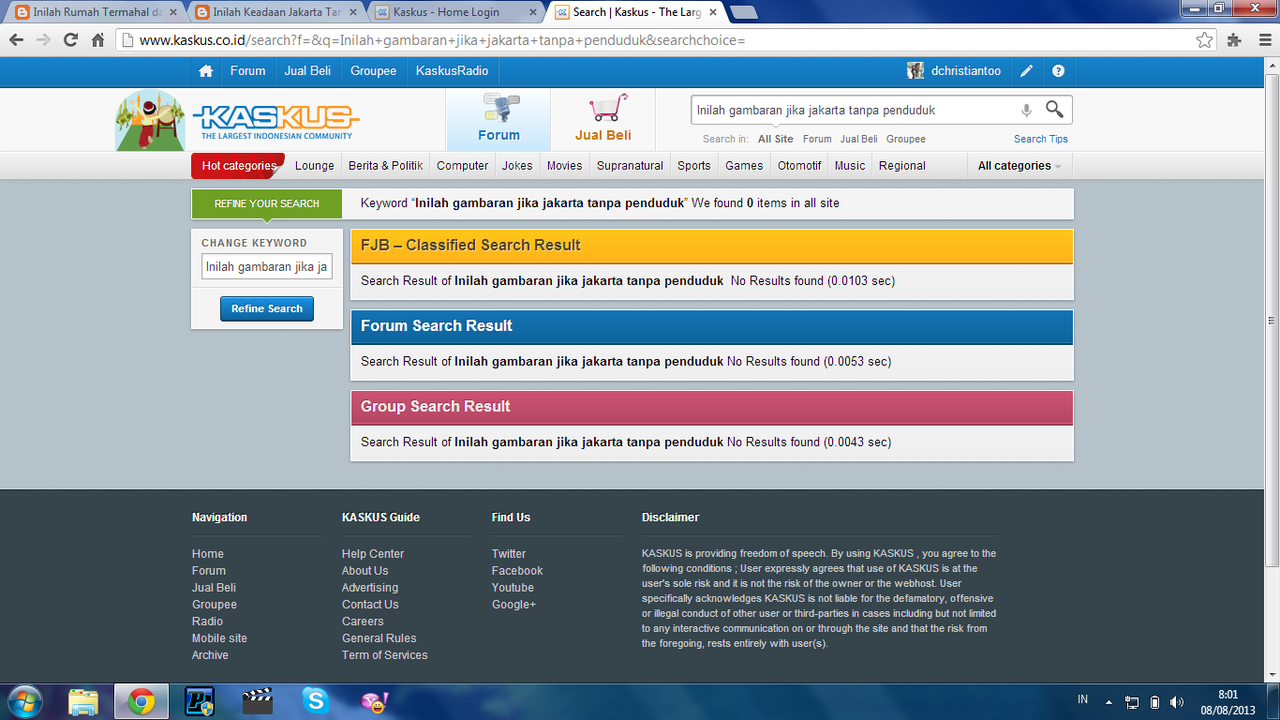Select 'Jual Beli' under Search in
1280x720 pixels.
point(859,139)
